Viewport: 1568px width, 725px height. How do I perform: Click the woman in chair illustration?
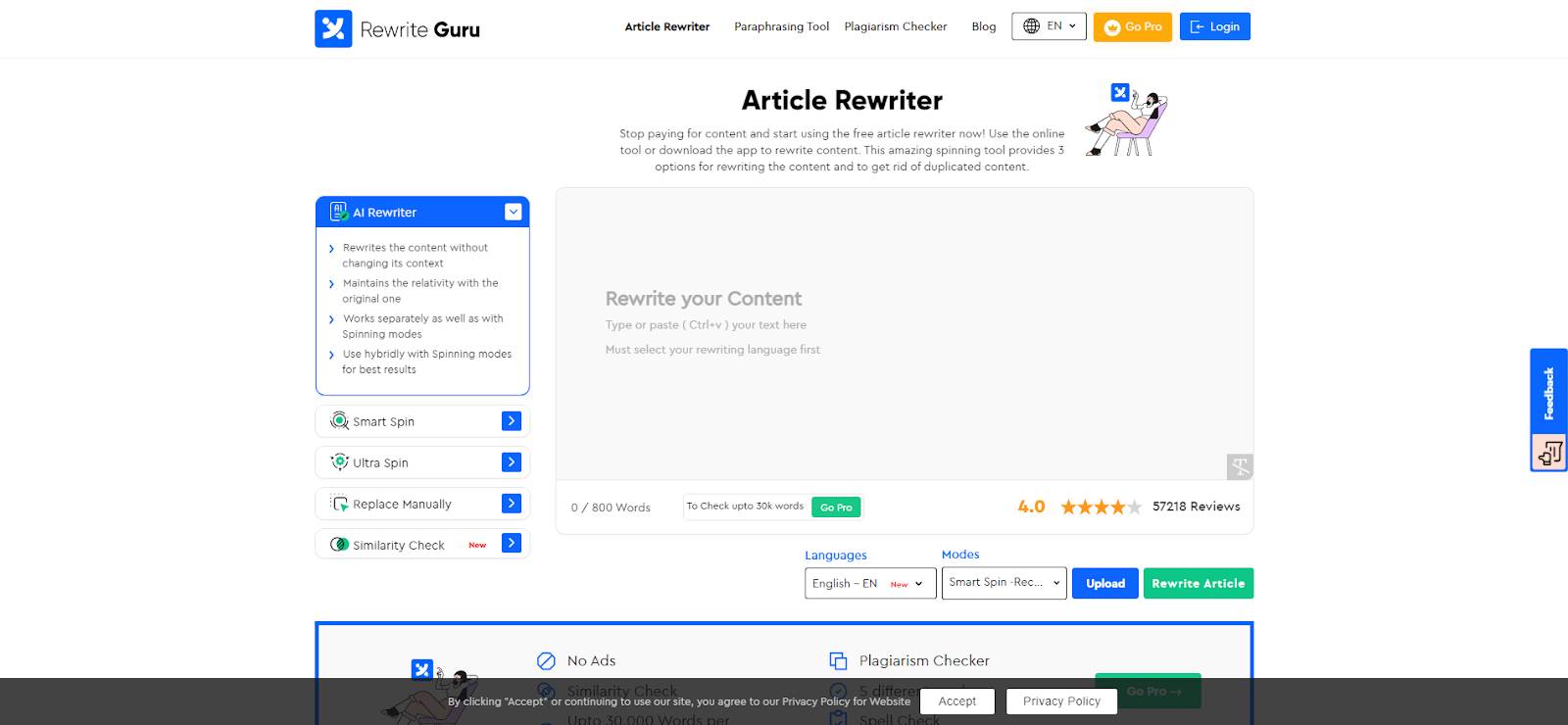(x=1127, y=121)
